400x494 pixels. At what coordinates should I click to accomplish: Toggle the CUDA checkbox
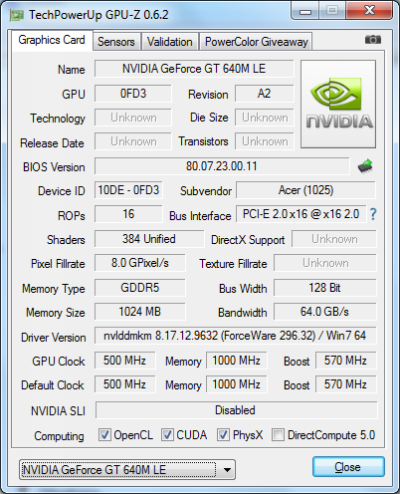tap(167, 435)
